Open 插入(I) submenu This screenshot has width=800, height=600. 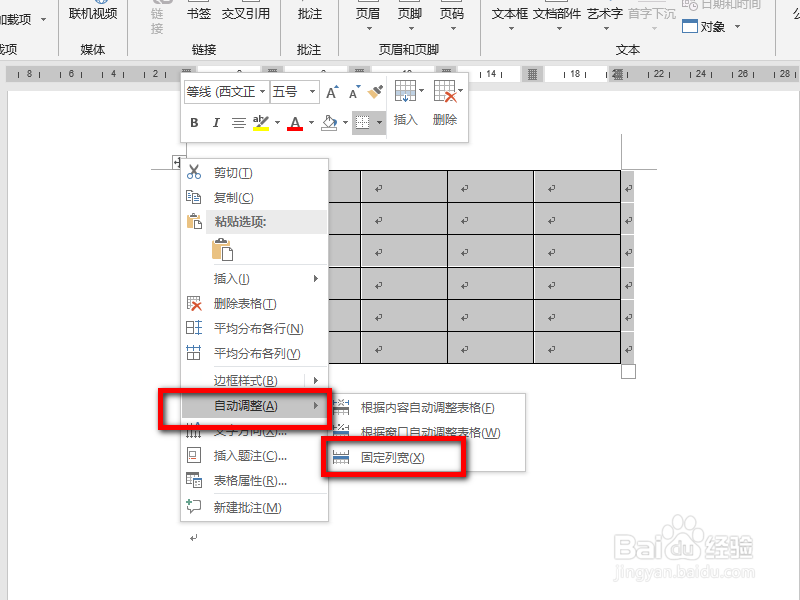coord(255,279)
